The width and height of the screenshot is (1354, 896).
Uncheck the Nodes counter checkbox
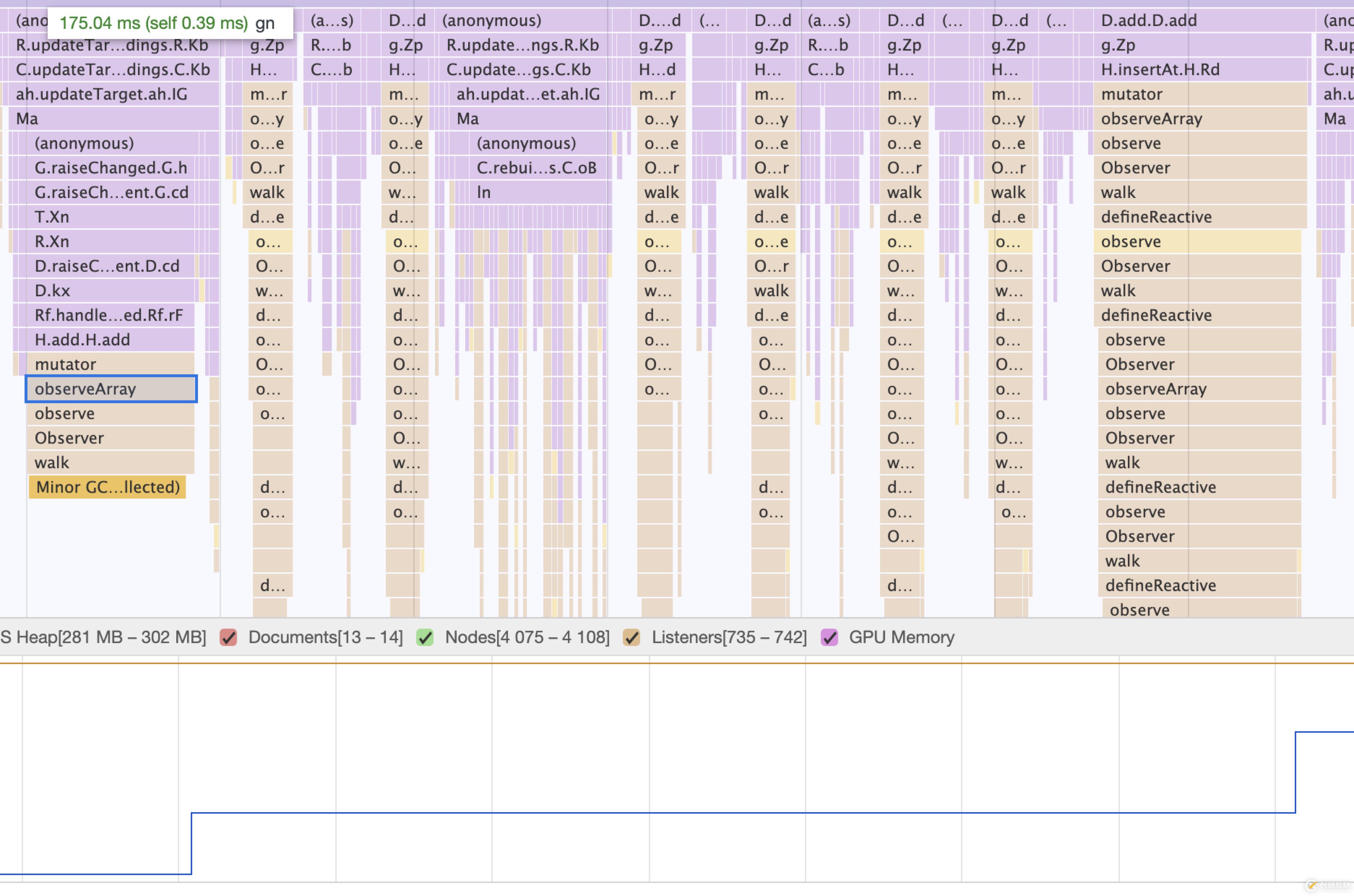pos(424,637)
